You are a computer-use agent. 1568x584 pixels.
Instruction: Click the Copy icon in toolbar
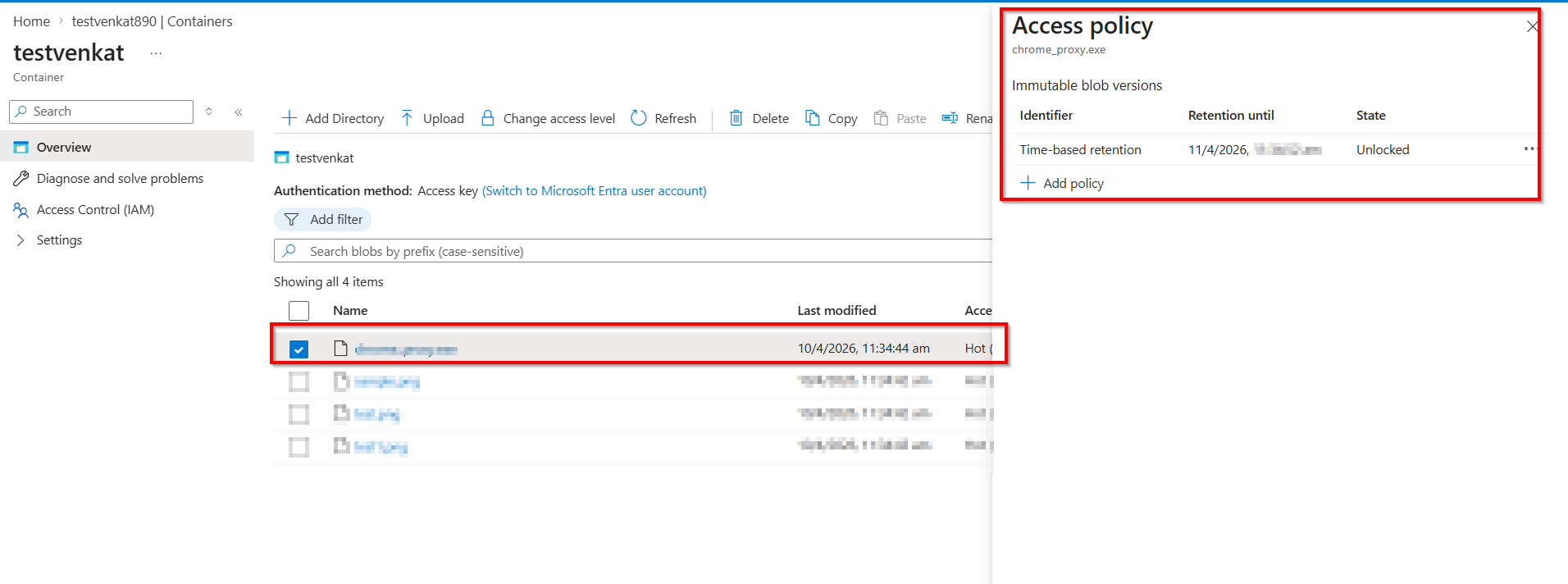click(812, 118)
